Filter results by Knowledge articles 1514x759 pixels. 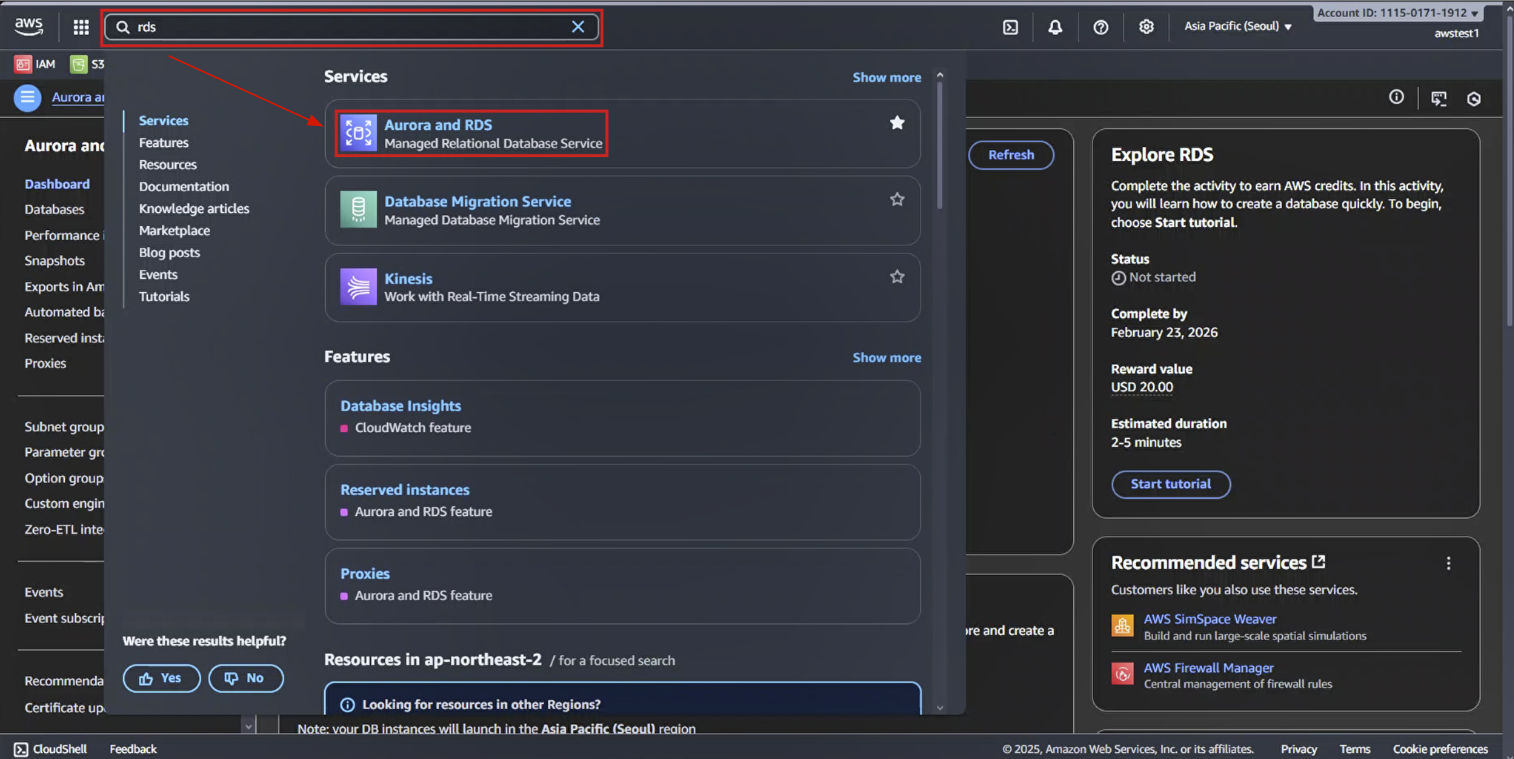click(x=194, y=209)
